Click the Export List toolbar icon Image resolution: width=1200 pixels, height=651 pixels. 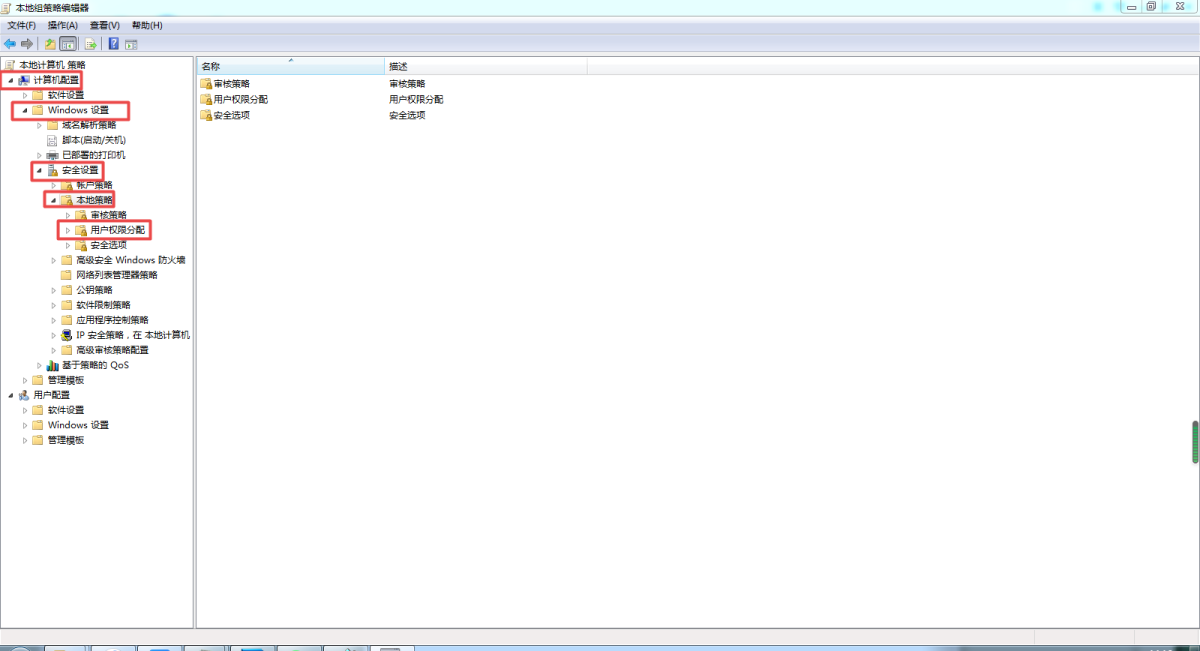[90, 44]
